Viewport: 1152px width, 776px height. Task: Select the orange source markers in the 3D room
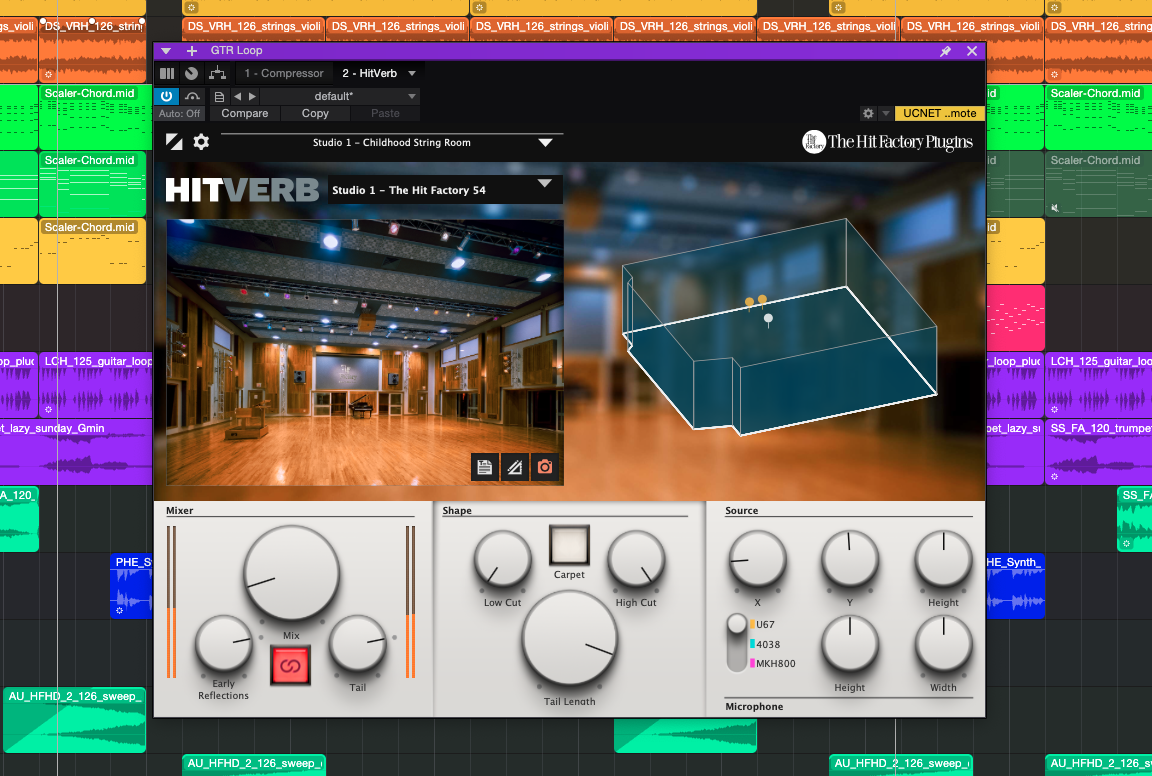click(756, 301)
